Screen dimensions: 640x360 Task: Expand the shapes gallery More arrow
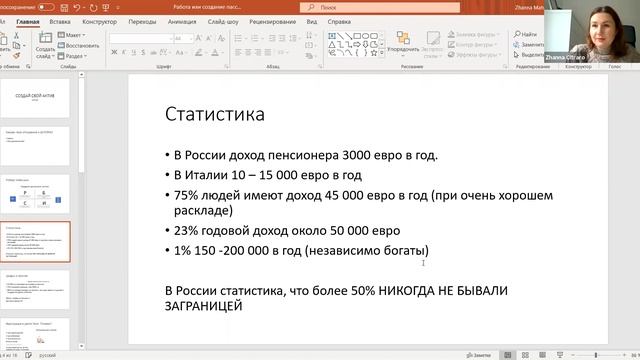pos(382,53)
